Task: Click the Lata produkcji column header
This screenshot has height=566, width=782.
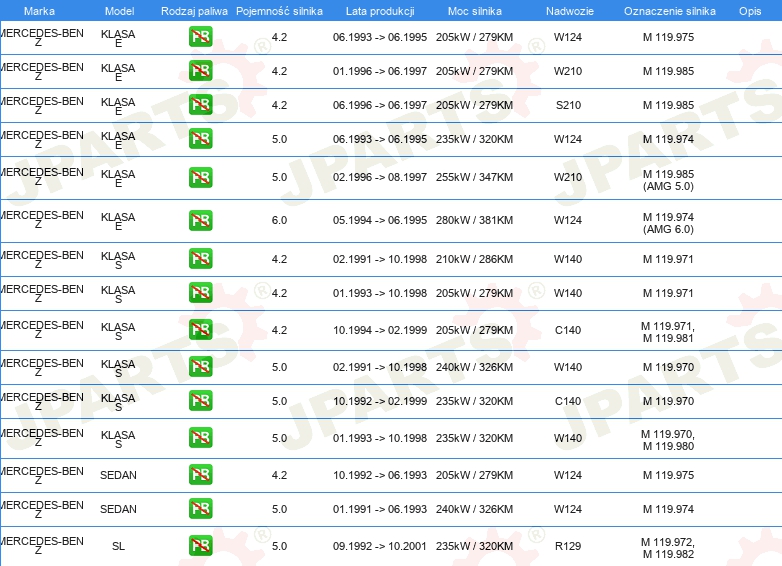Action: [380, 11]
